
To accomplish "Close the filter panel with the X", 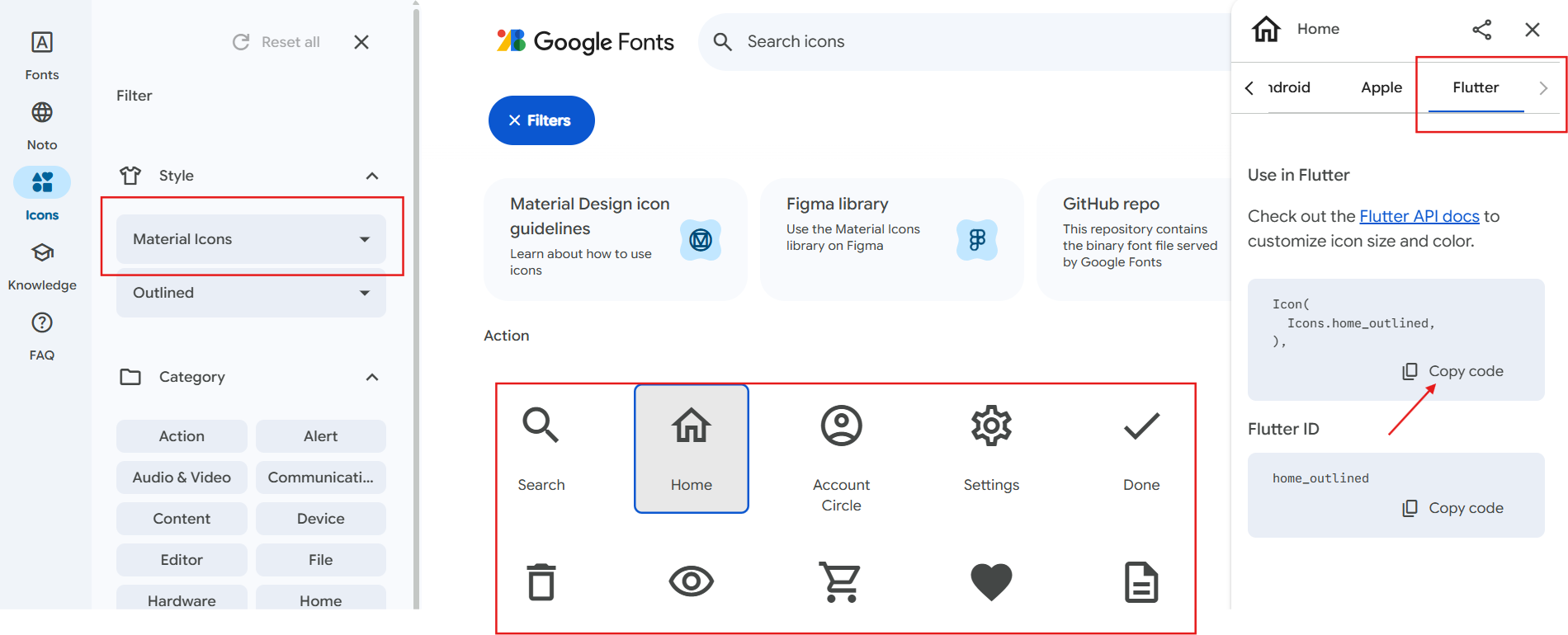I will click(361, 42).
